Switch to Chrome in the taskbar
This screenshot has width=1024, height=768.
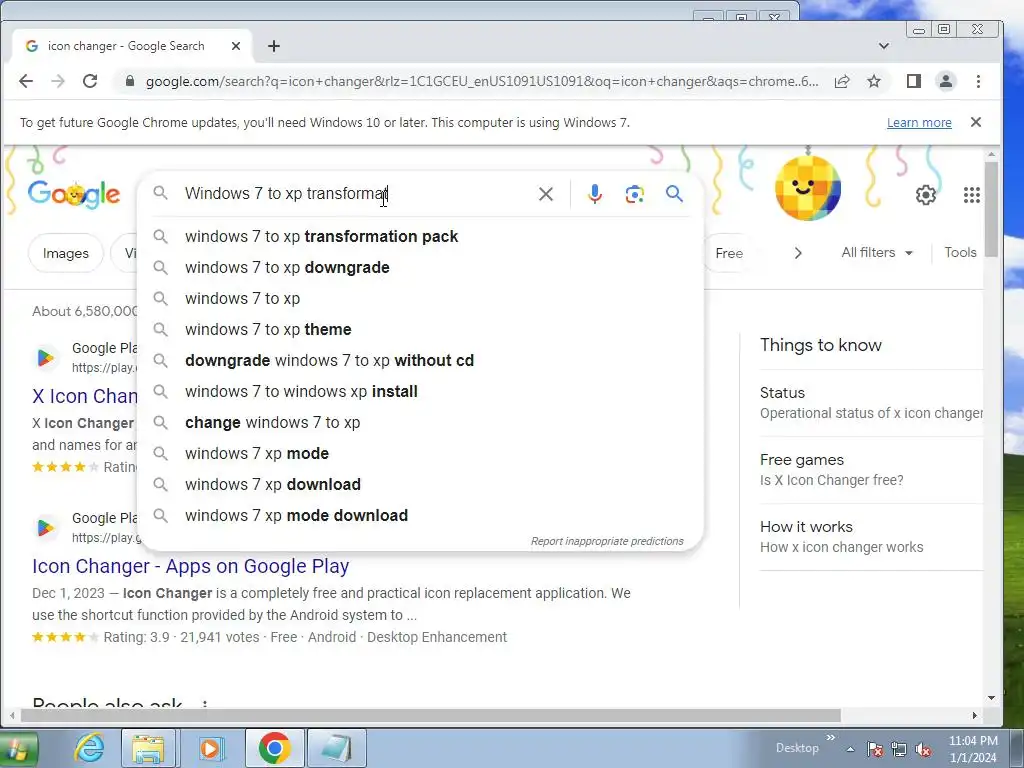274,748
